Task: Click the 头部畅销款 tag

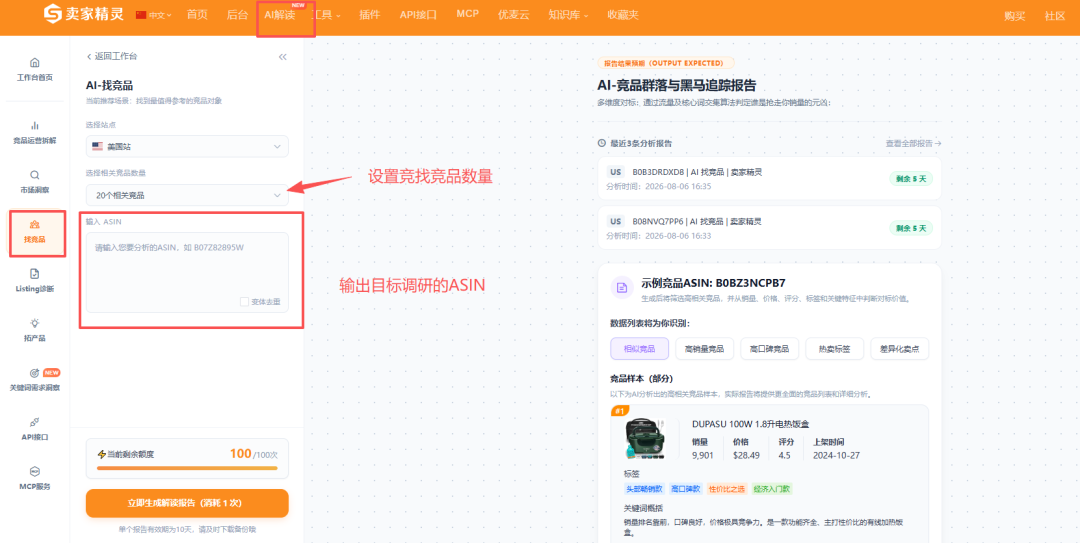Action: (644, 489)
